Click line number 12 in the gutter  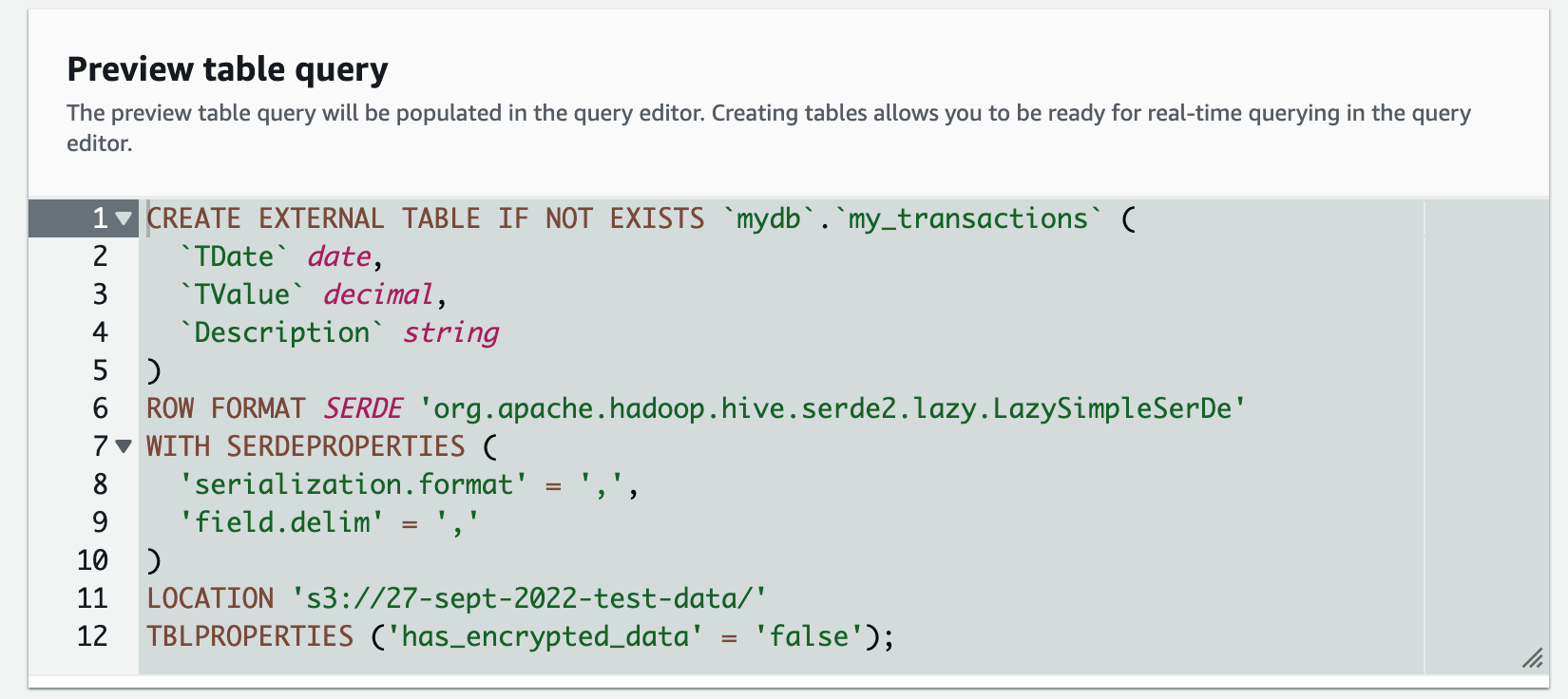click(92, 636)
